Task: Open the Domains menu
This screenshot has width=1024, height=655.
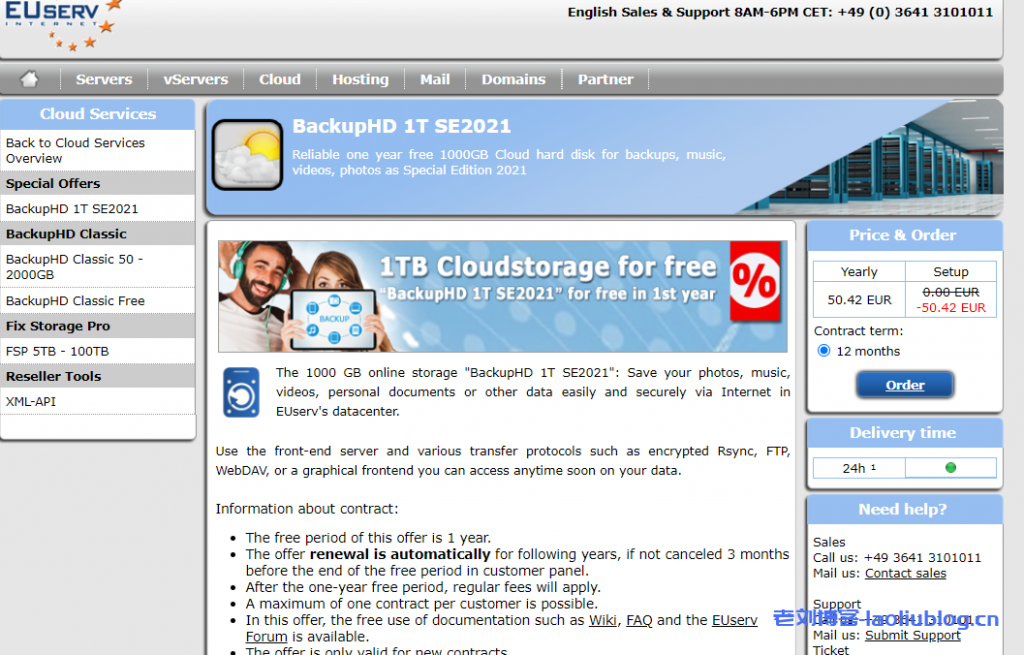Action: (x=513, y=79)
